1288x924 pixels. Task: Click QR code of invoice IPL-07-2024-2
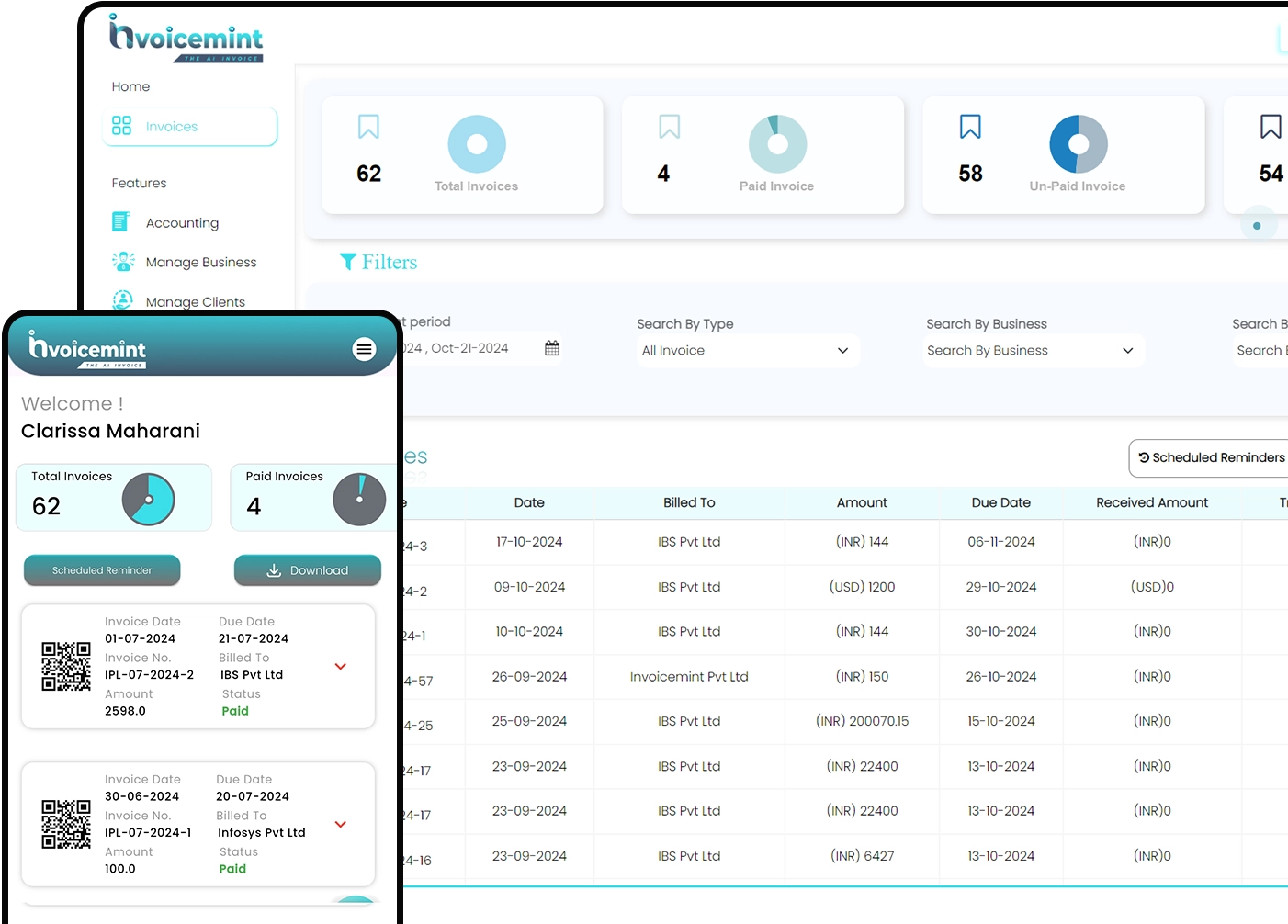pos(66,666)
